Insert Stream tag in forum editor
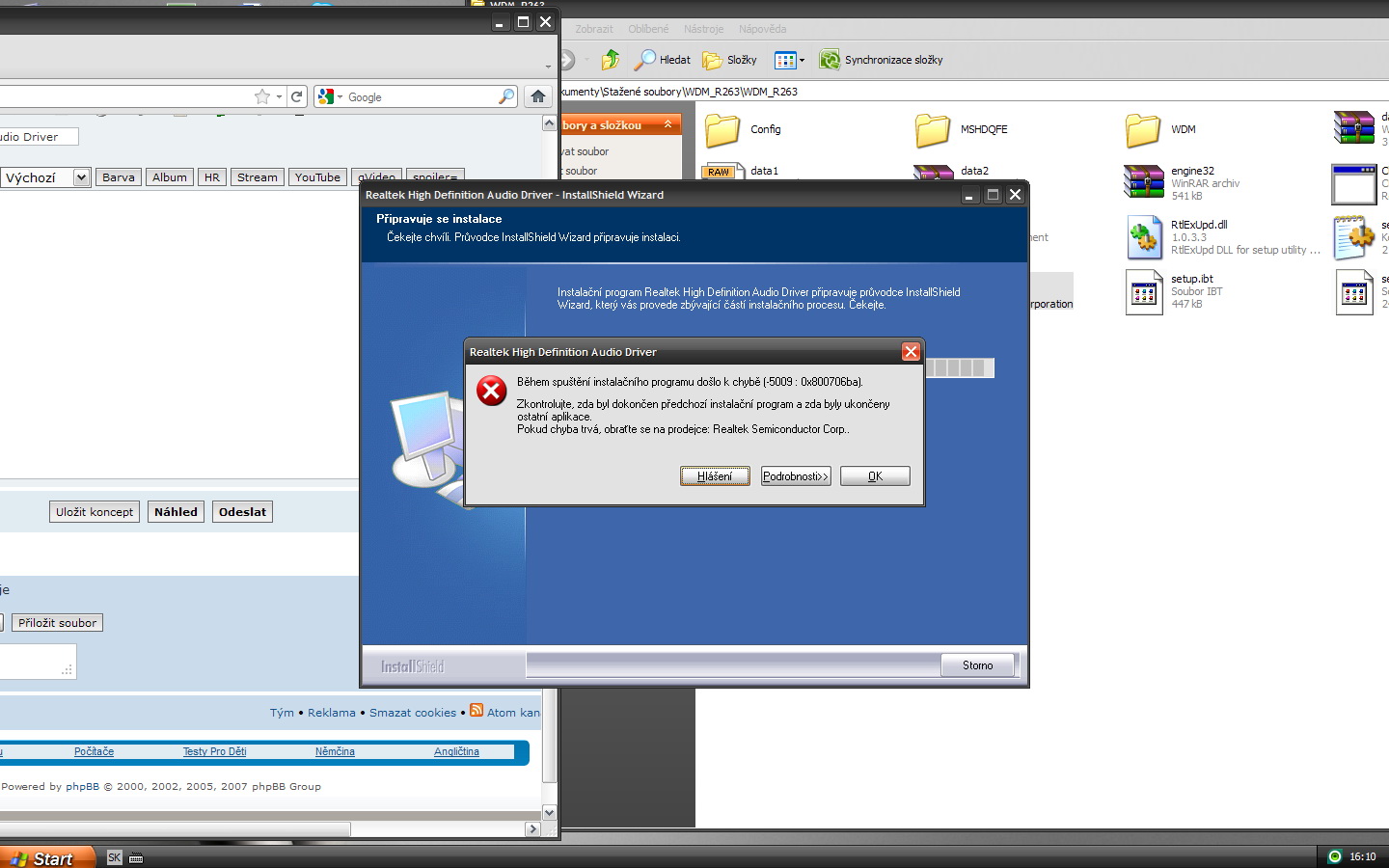The height and width of the screenshot is (868, 1389). click(258, 177)
